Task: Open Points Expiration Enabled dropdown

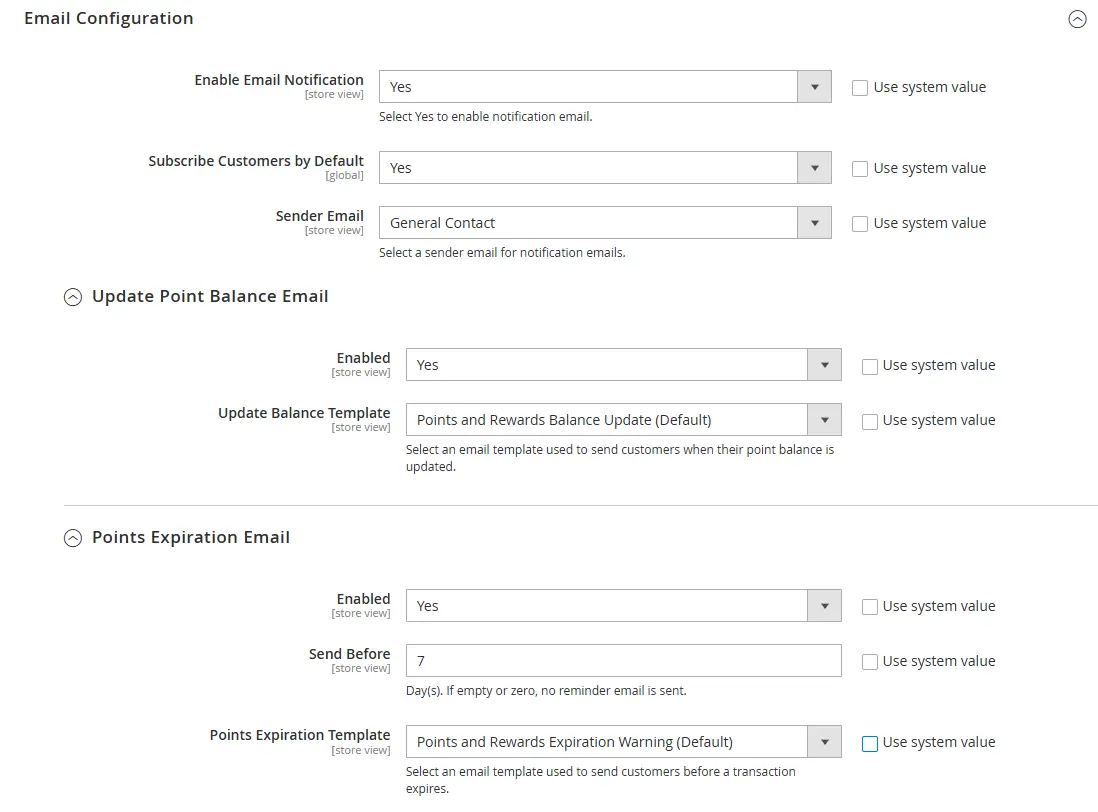Action: click(623, 606)
